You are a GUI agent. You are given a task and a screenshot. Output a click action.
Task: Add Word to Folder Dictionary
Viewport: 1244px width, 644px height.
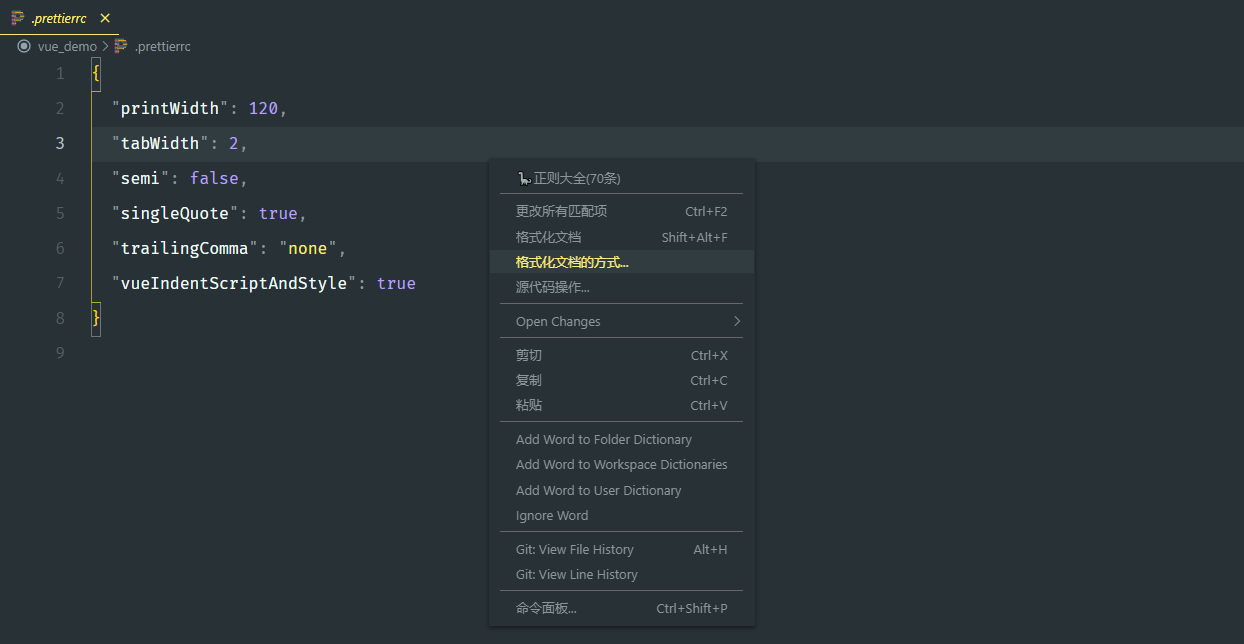(x=603, y=439)
